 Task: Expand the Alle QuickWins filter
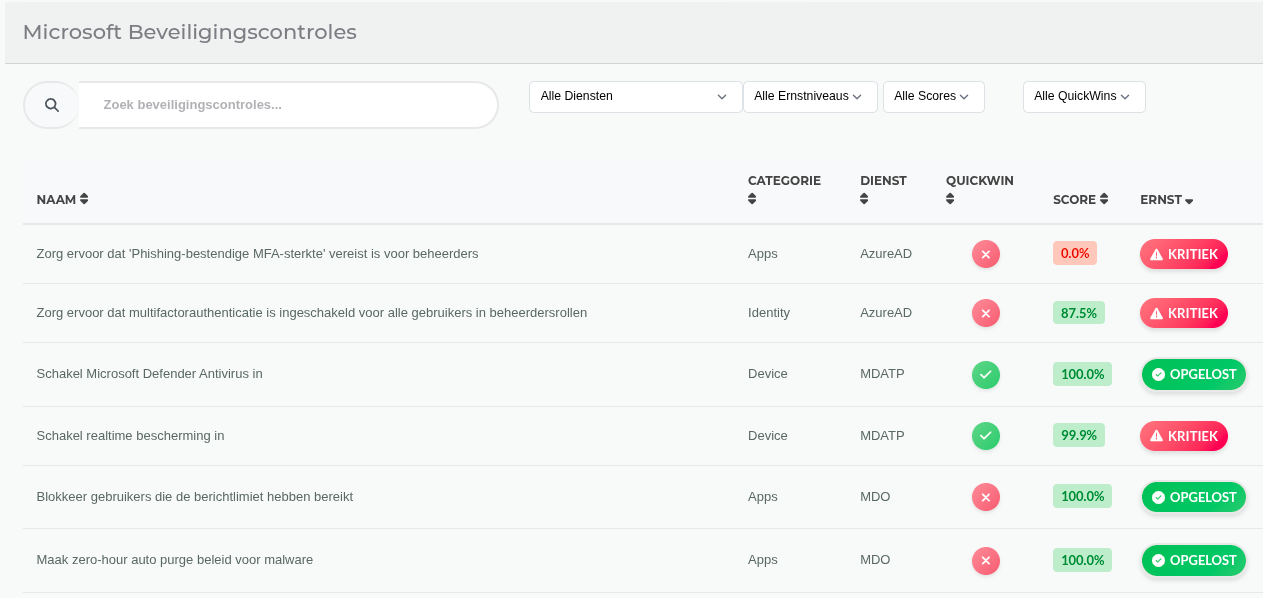(x=1083, y=97)
